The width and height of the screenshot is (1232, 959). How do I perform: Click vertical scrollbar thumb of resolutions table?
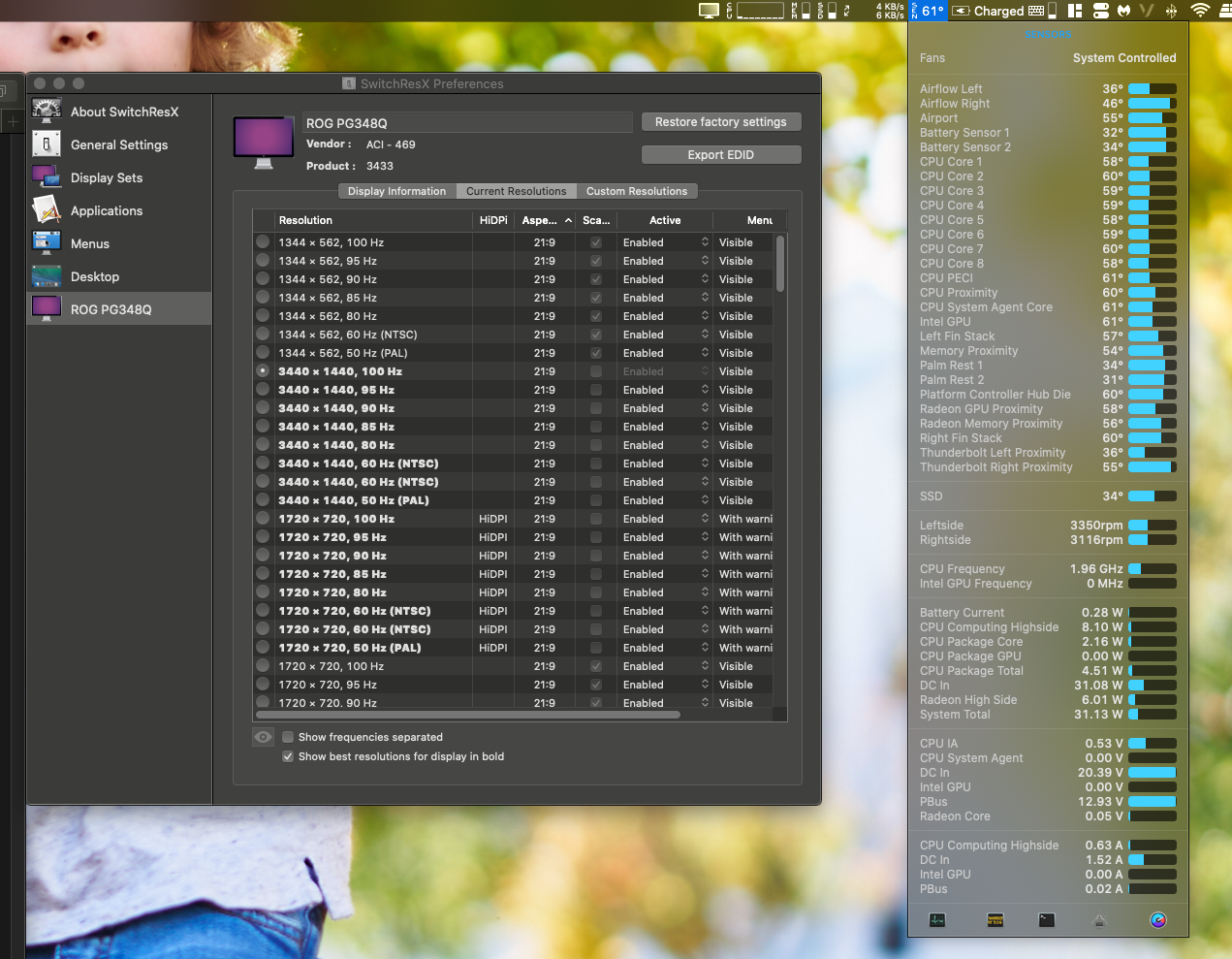pos(780,263)
